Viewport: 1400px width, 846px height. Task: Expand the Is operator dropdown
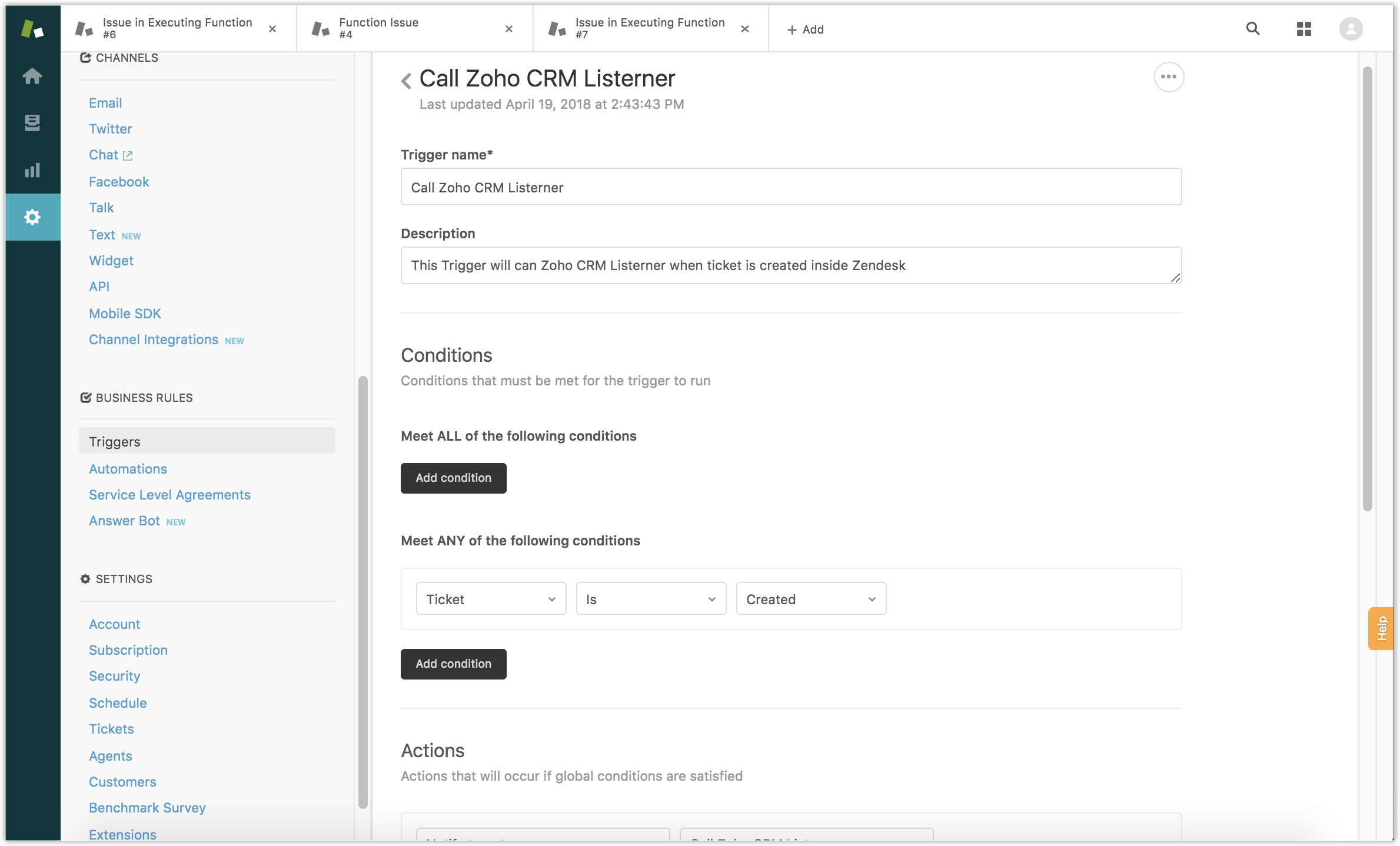[651, 599]
